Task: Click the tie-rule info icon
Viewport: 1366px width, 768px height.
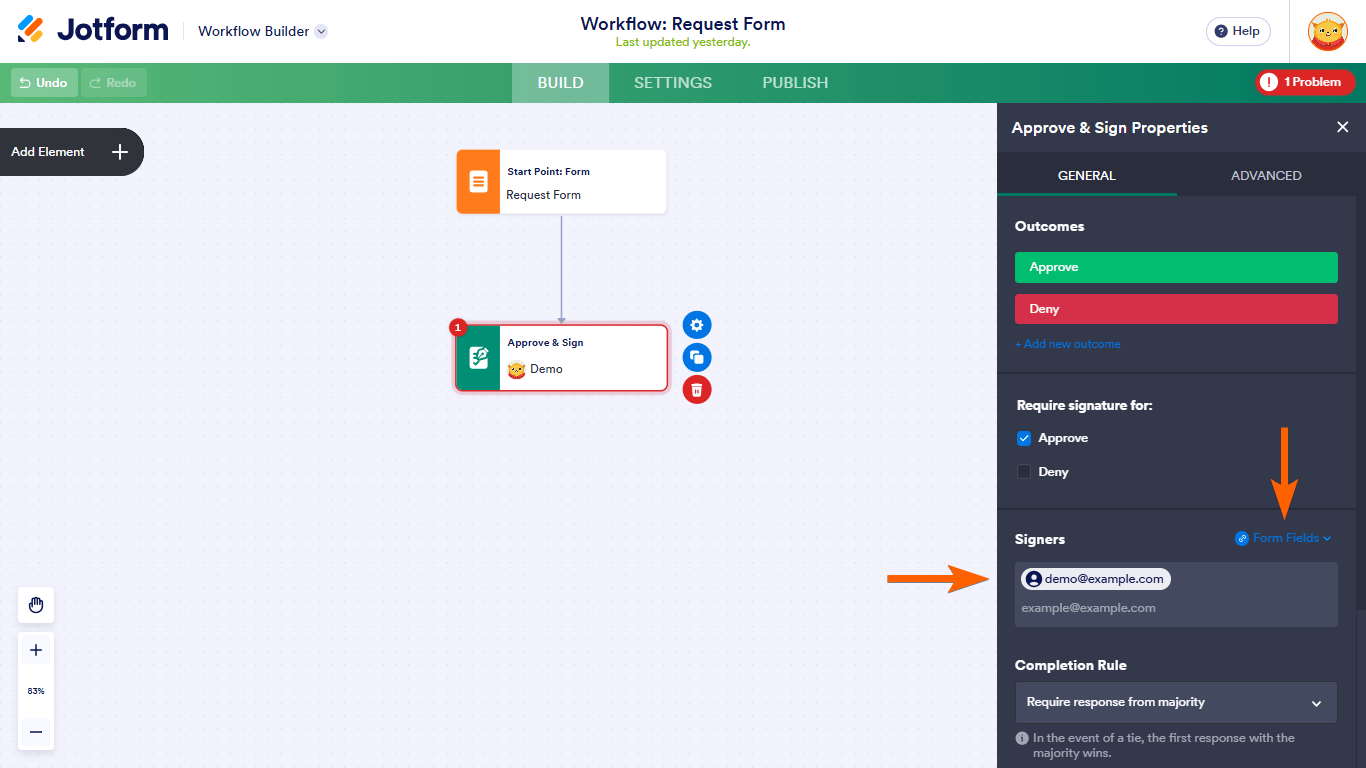Action: pyautogui.click(x=1022, y=738)
